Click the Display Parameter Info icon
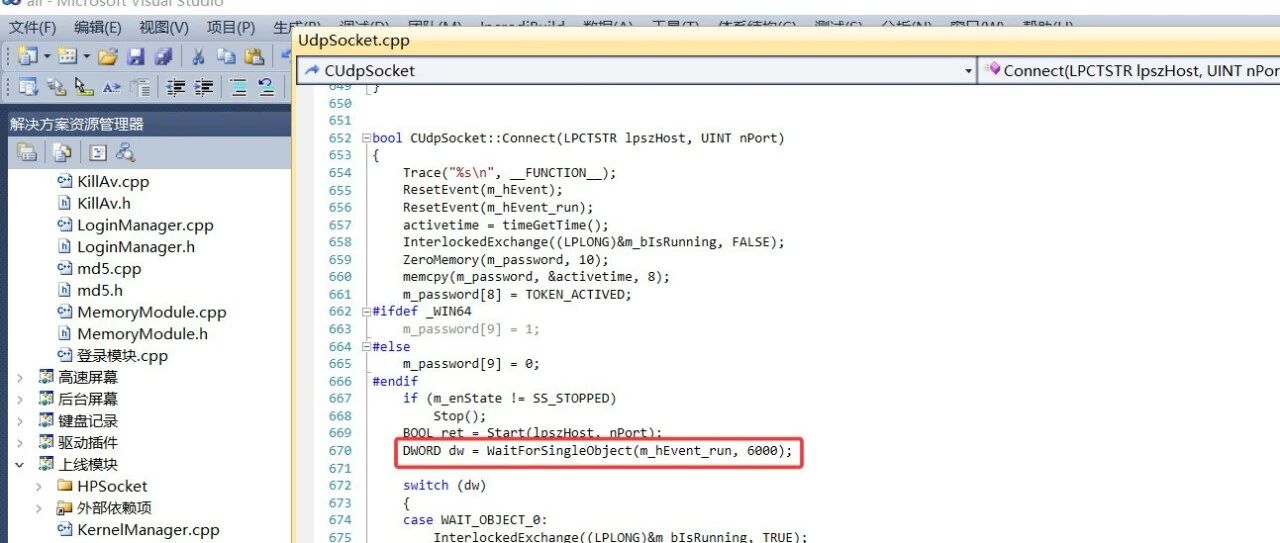Image resolution: width=1280 pixels, height=543 pixels. (x=56, y=87)
